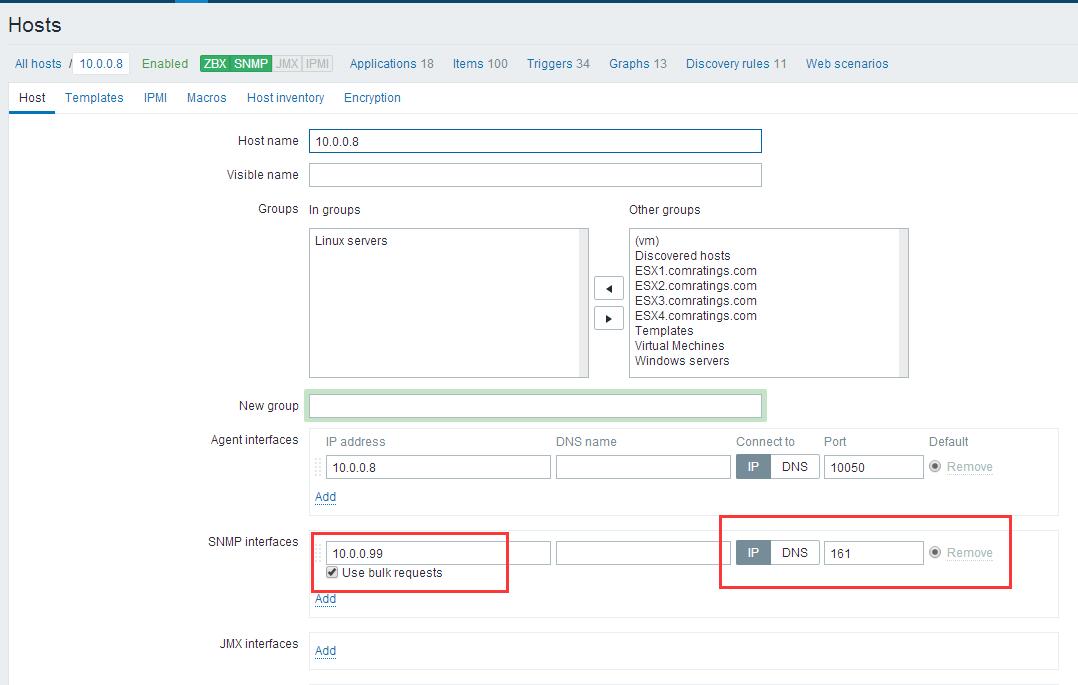Set agent interface connect to IP

pyautogui.click(x=754, y=466)
